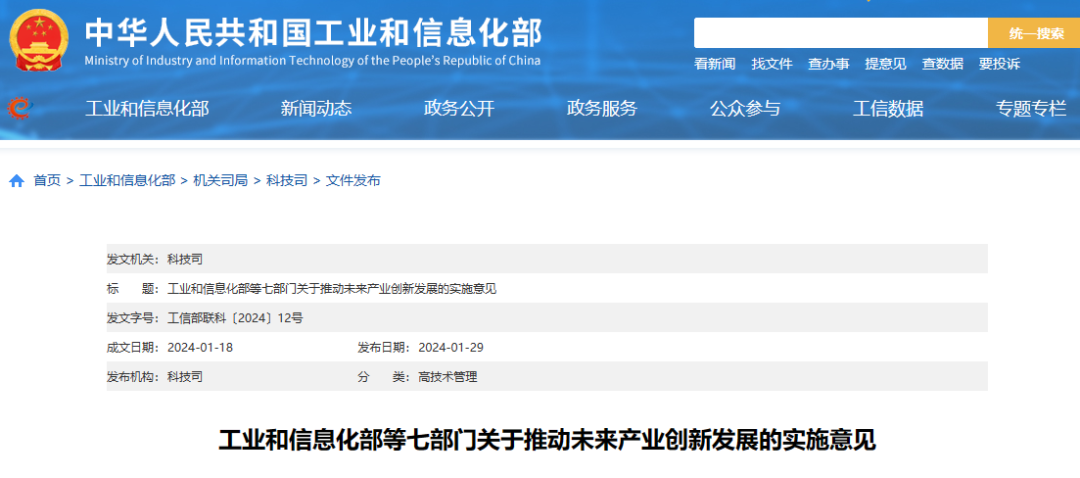
Task: Click the 分类 高技术管理 value
Action: click(x=448, y=377)
